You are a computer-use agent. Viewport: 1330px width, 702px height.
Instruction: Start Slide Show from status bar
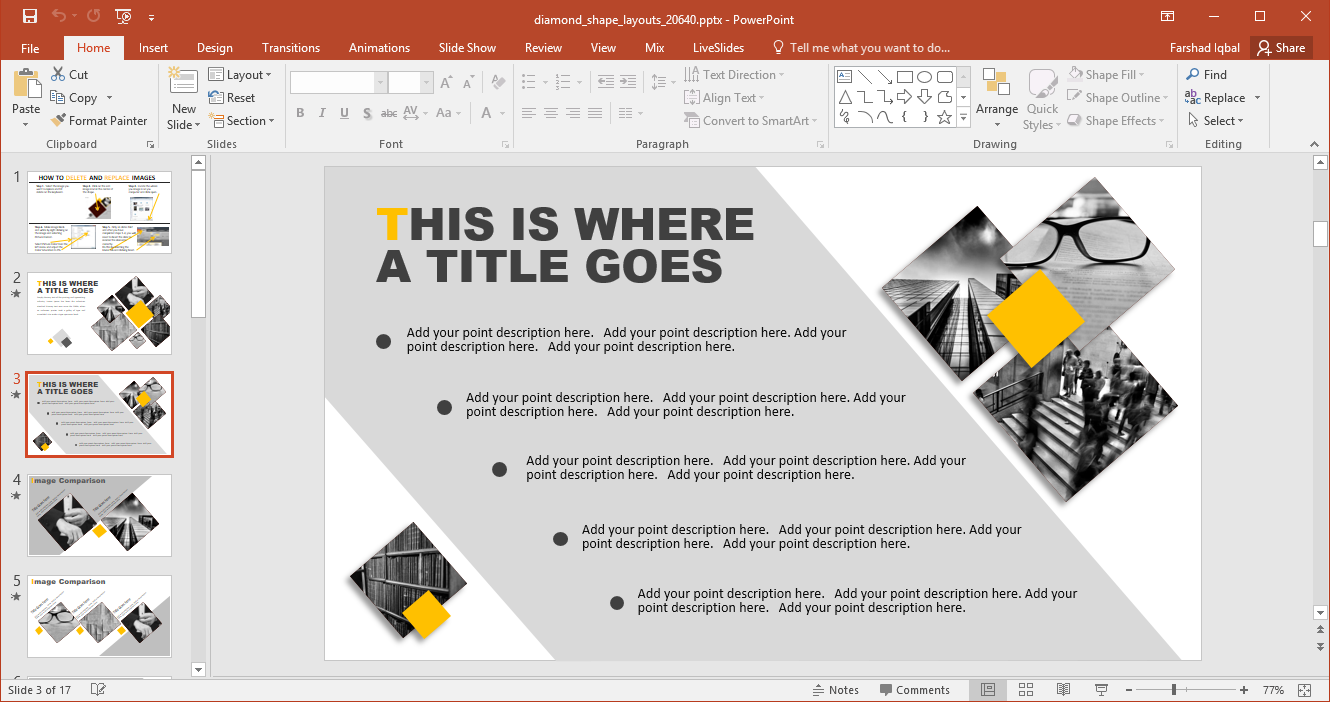point(1101,690)
